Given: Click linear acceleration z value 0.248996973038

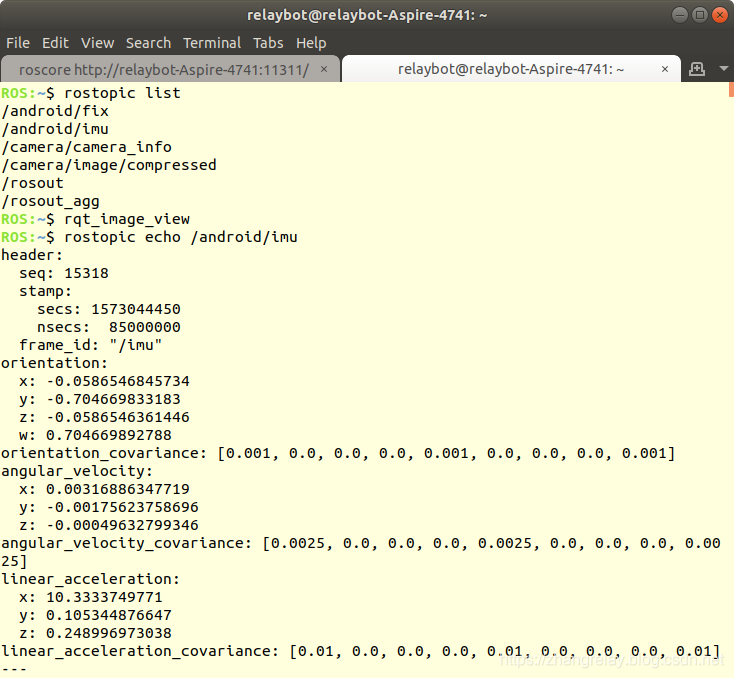Looking at the screenshot, I should (109, 633).
